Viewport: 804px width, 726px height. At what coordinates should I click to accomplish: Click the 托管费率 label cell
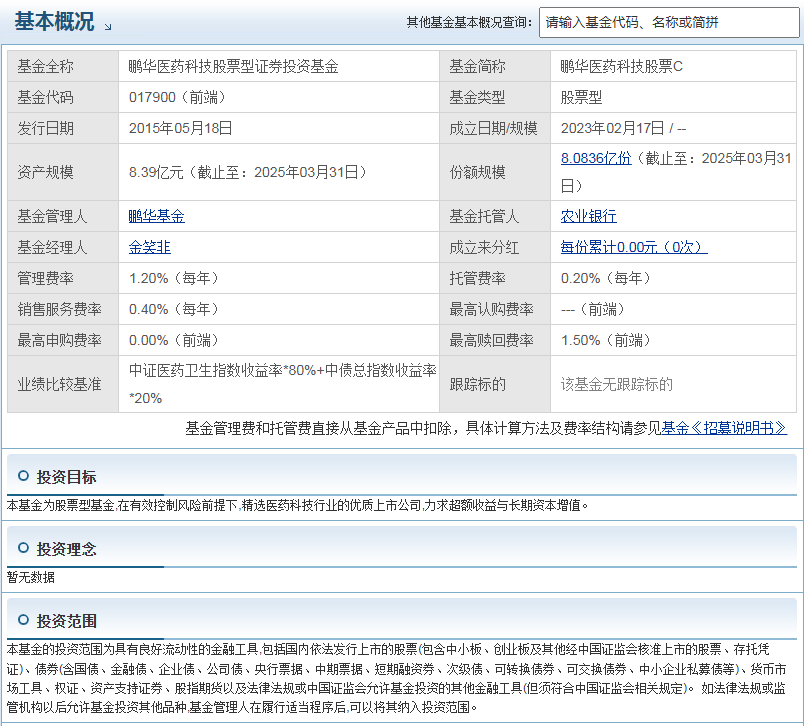(495, 278)
